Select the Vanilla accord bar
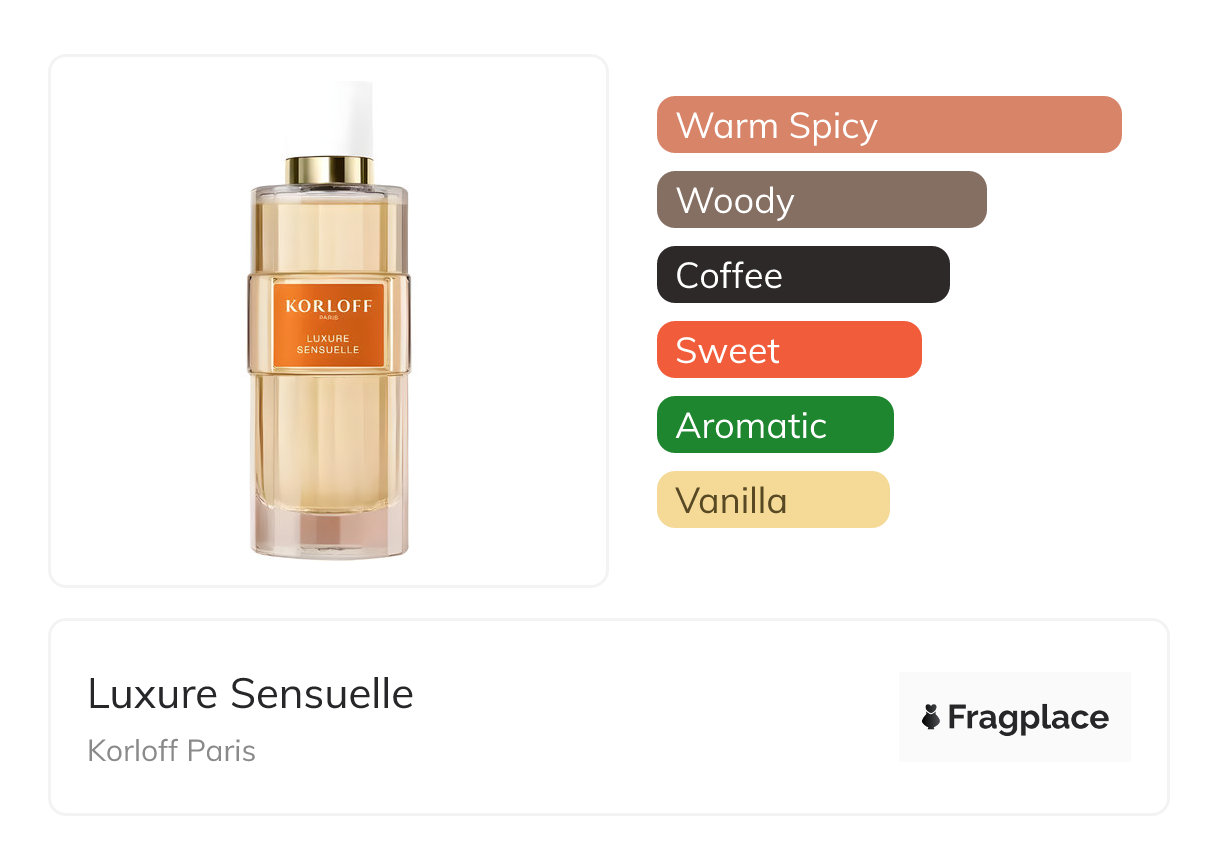Viewport: 1218px width, 864px height. [x=773, y=500]
